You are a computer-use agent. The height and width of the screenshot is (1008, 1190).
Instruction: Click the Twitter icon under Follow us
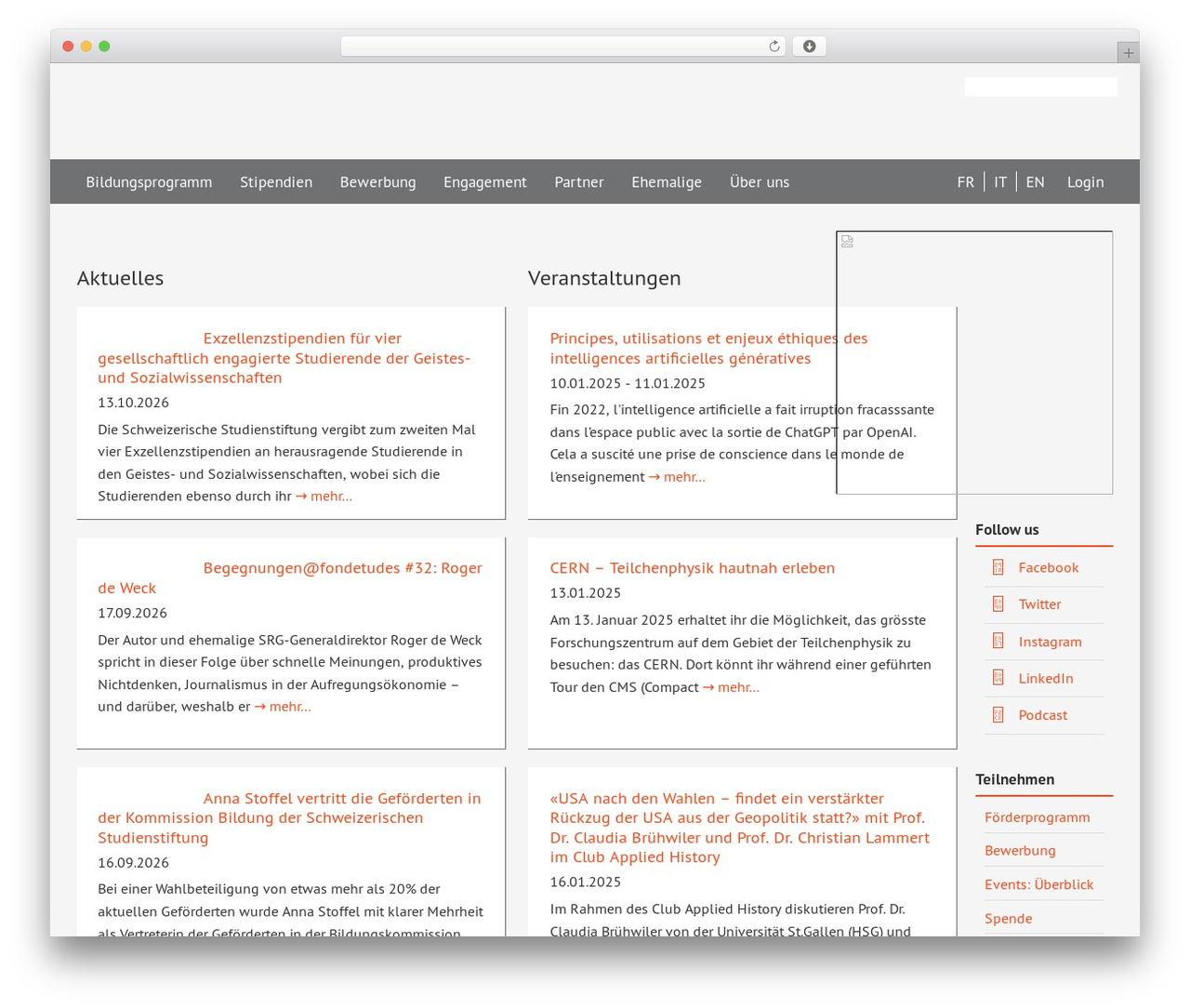point(998,604)
